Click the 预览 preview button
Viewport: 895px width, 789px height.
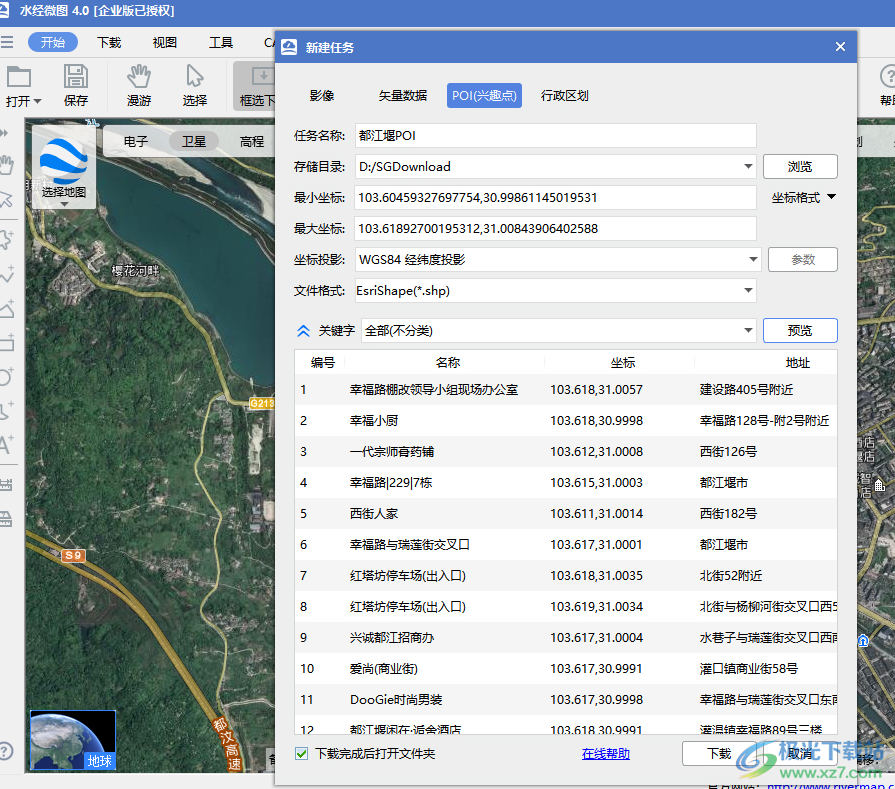pyautogui.click(x=800, y=331)
